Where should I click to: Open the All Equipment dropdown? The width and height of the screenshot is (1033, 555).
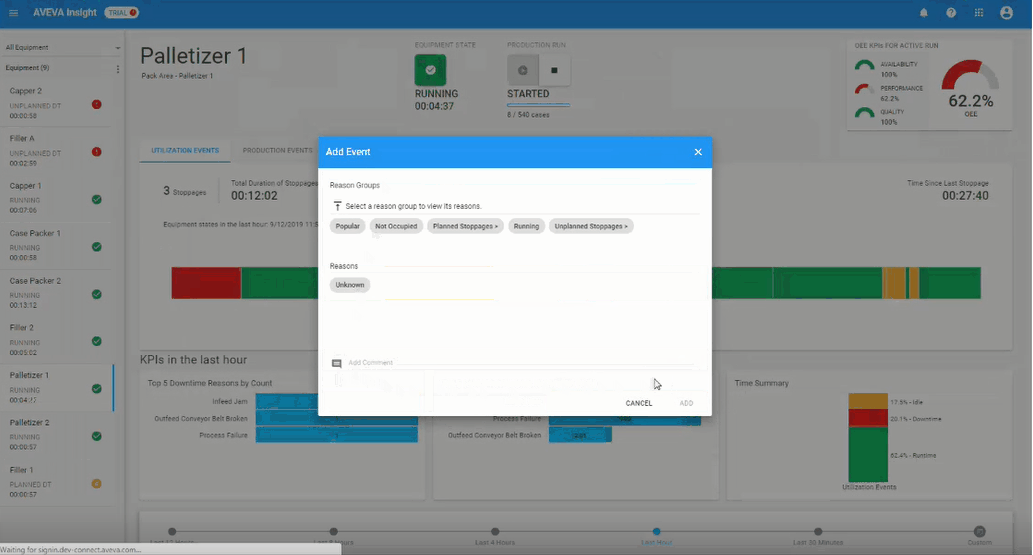pyautogui.click(x=61, y=47)
